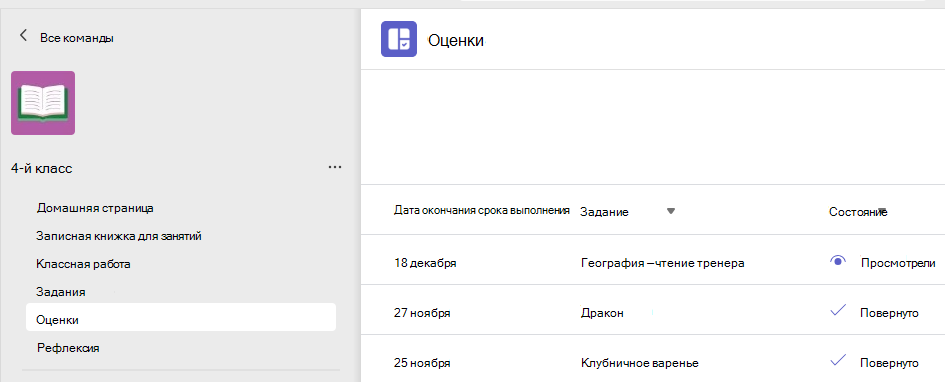Click the eye icon next to Просмотрели

click(838, 261)
